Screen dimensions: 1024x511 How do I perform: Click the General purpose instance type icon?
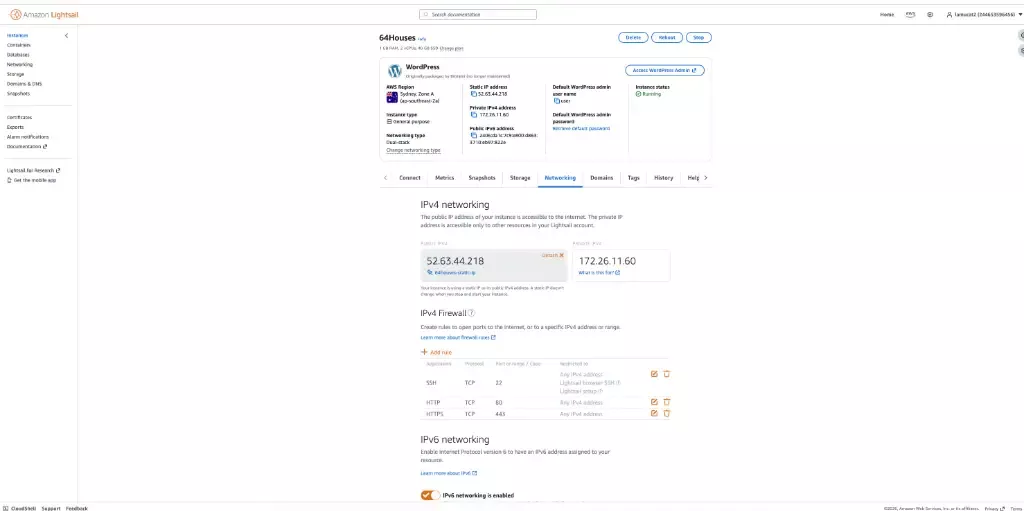389,122
